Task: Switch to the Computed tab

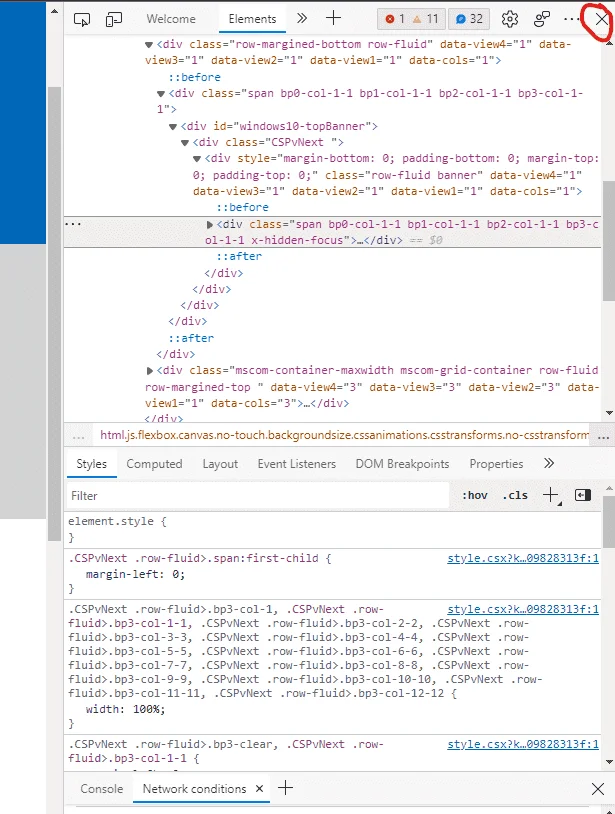Action: pyautogui.click(x=154, y=464)
